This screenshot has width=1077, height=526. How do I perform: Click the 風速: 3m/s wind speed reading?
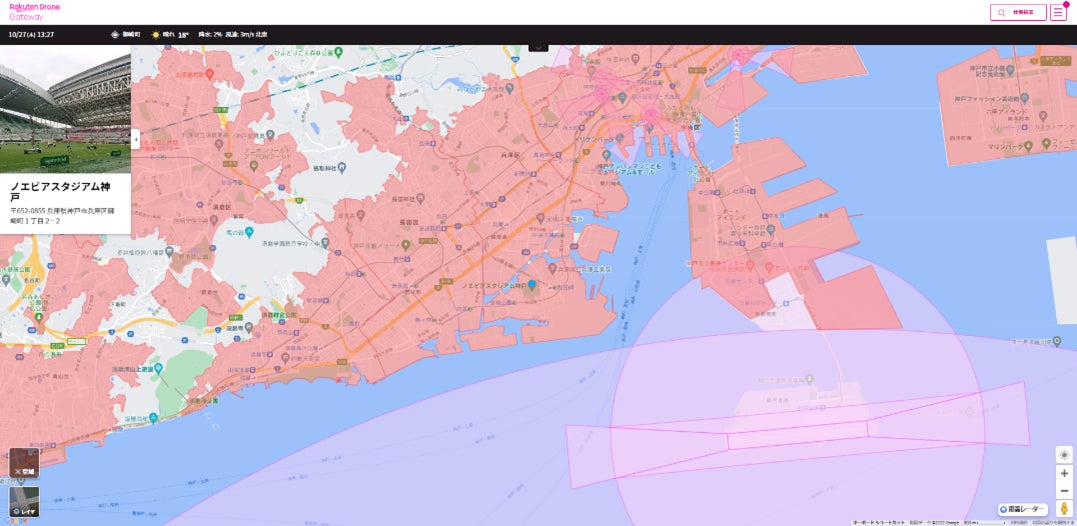coord(247,34)
